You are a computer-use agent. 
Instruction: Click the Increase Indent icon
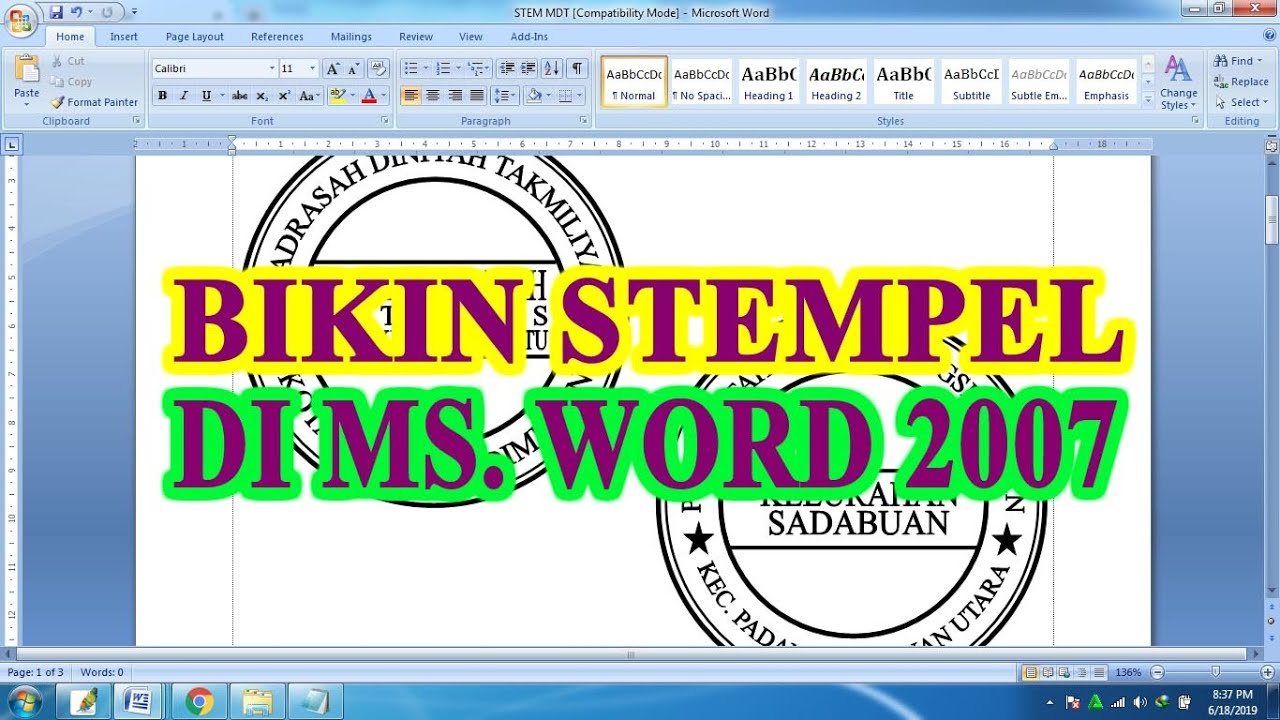pos(528,69)
